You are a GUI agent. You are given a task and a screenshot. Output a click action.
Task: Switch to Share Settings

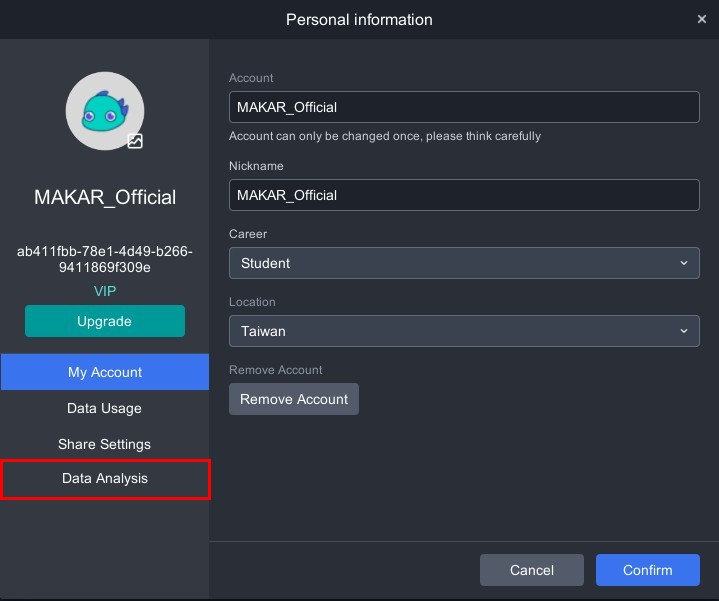click(x=105, y=444)
